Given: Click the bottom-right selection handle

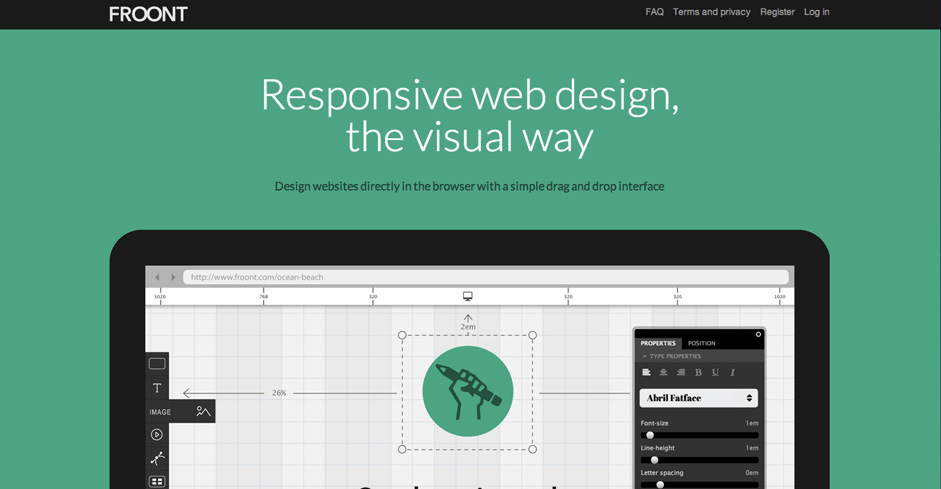Looking at the screenshot, I should coord(532,449).
